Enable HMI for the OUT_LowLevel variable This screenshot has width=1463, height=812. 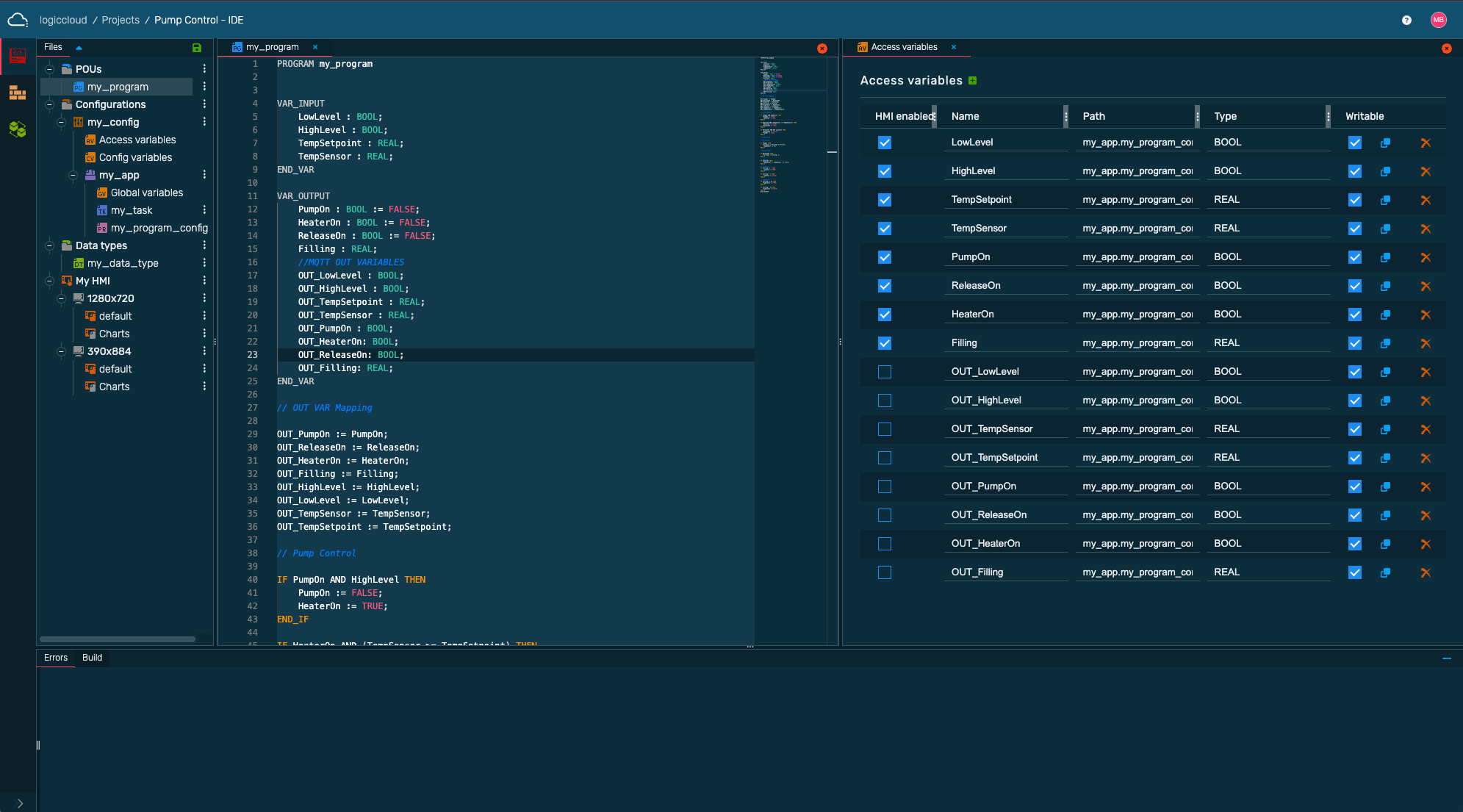(884, 373)
